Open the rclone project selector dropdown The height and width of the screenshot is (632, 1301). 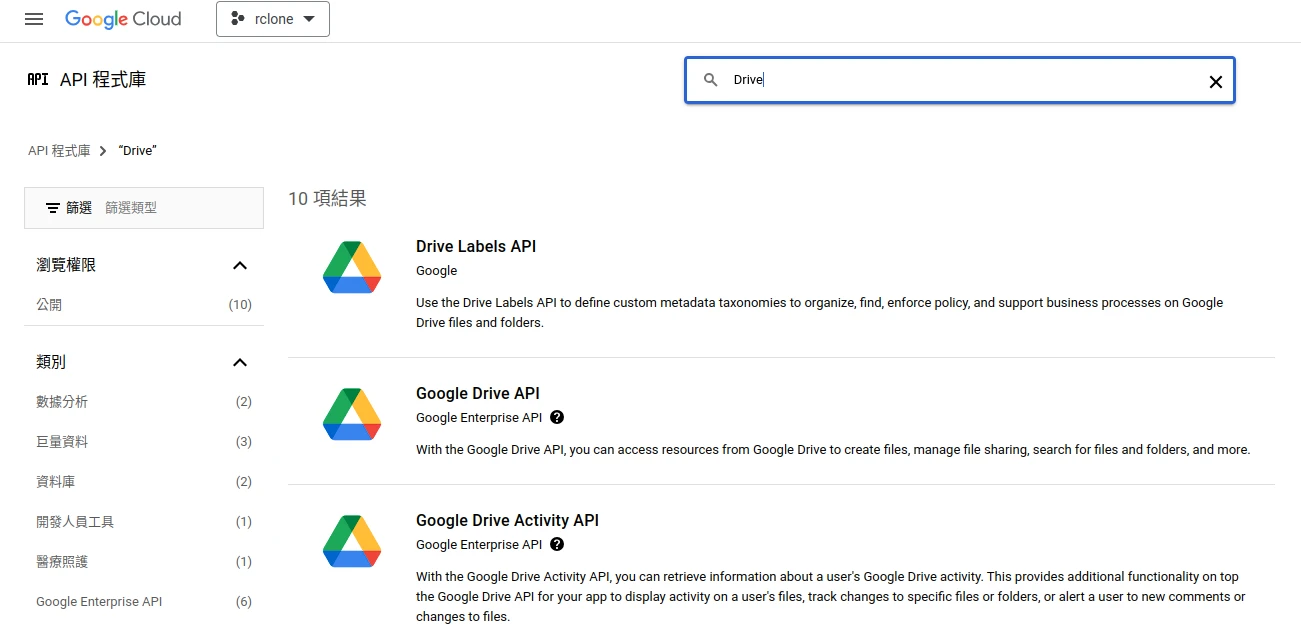tap(273, 19)
